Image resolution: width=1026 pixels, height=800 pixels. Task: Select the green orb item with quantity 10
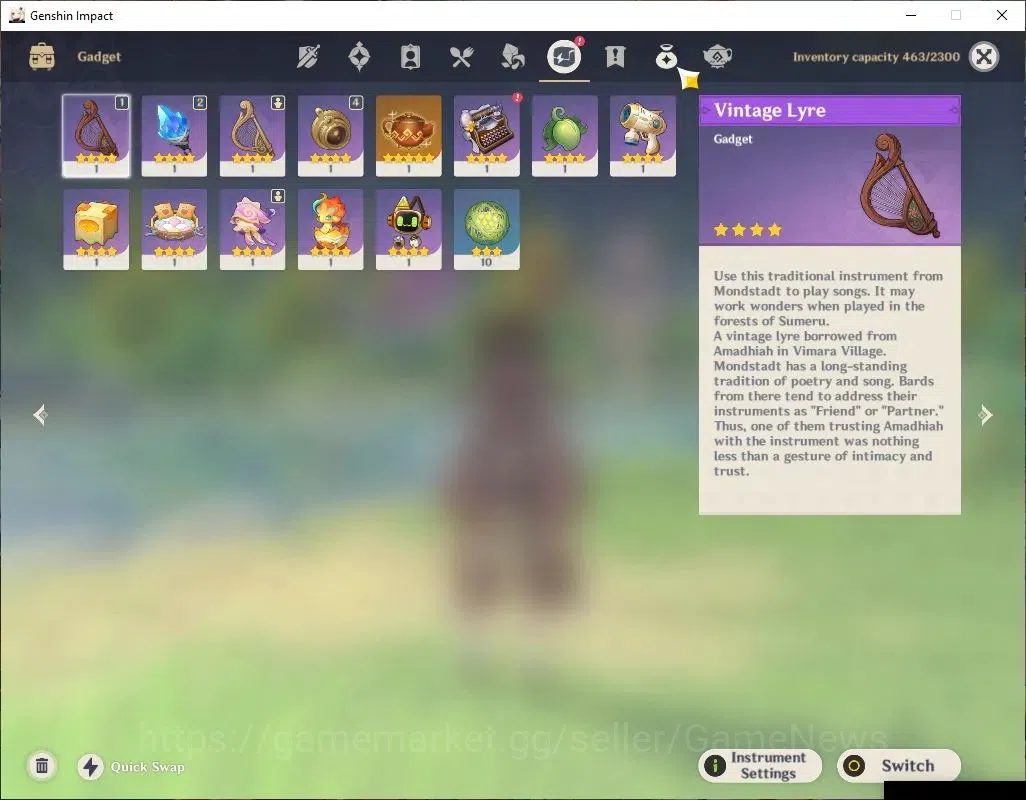pyautogui.click(x=486, y=229)
